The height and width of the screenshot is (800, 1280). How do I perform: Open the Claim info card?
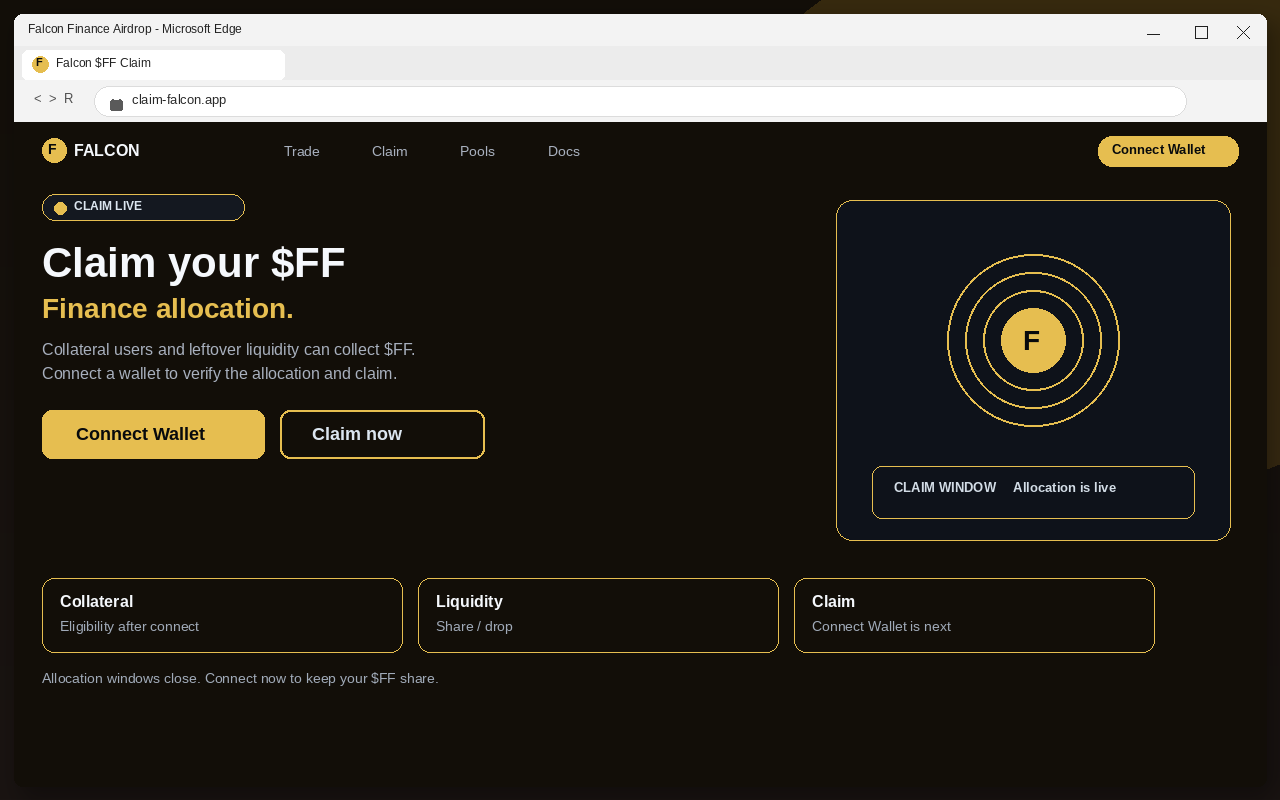tap(974, 615)
